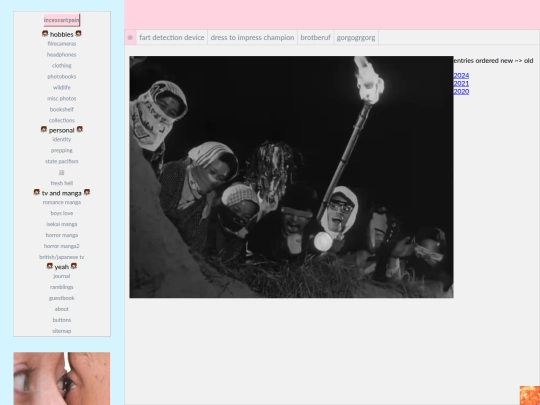Click the face icon after the hobbies heading
The height and width of the screenshot is (405, 540).
click(79, 33)
